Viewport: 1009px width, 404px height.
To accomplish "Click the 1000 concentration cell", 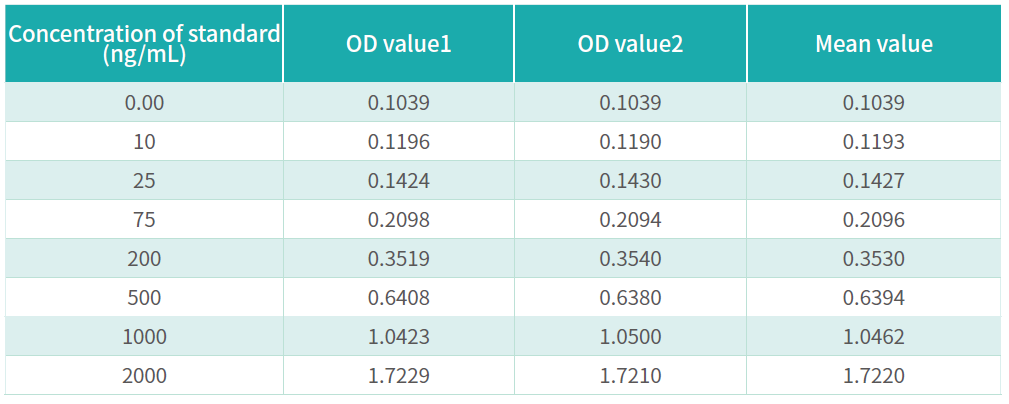I will click(x=145, y=337).
